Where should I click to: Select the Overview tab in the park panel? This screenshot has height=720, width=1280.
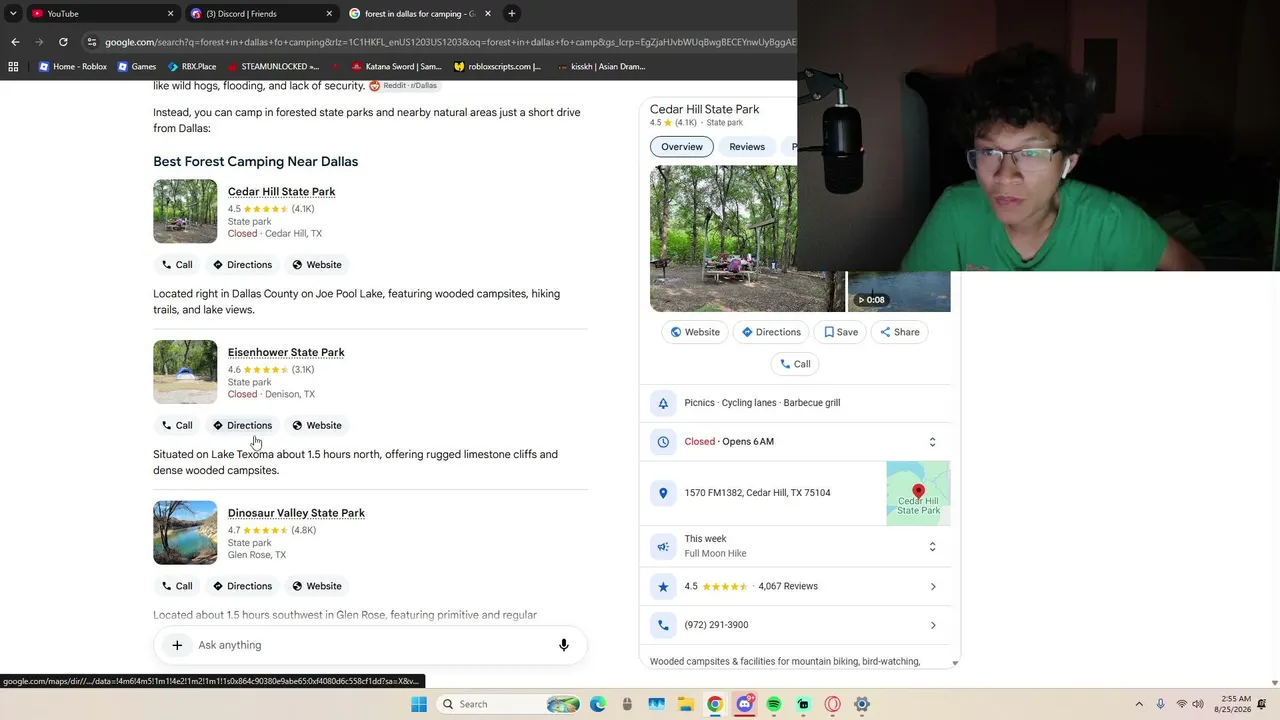pos(682,147)
